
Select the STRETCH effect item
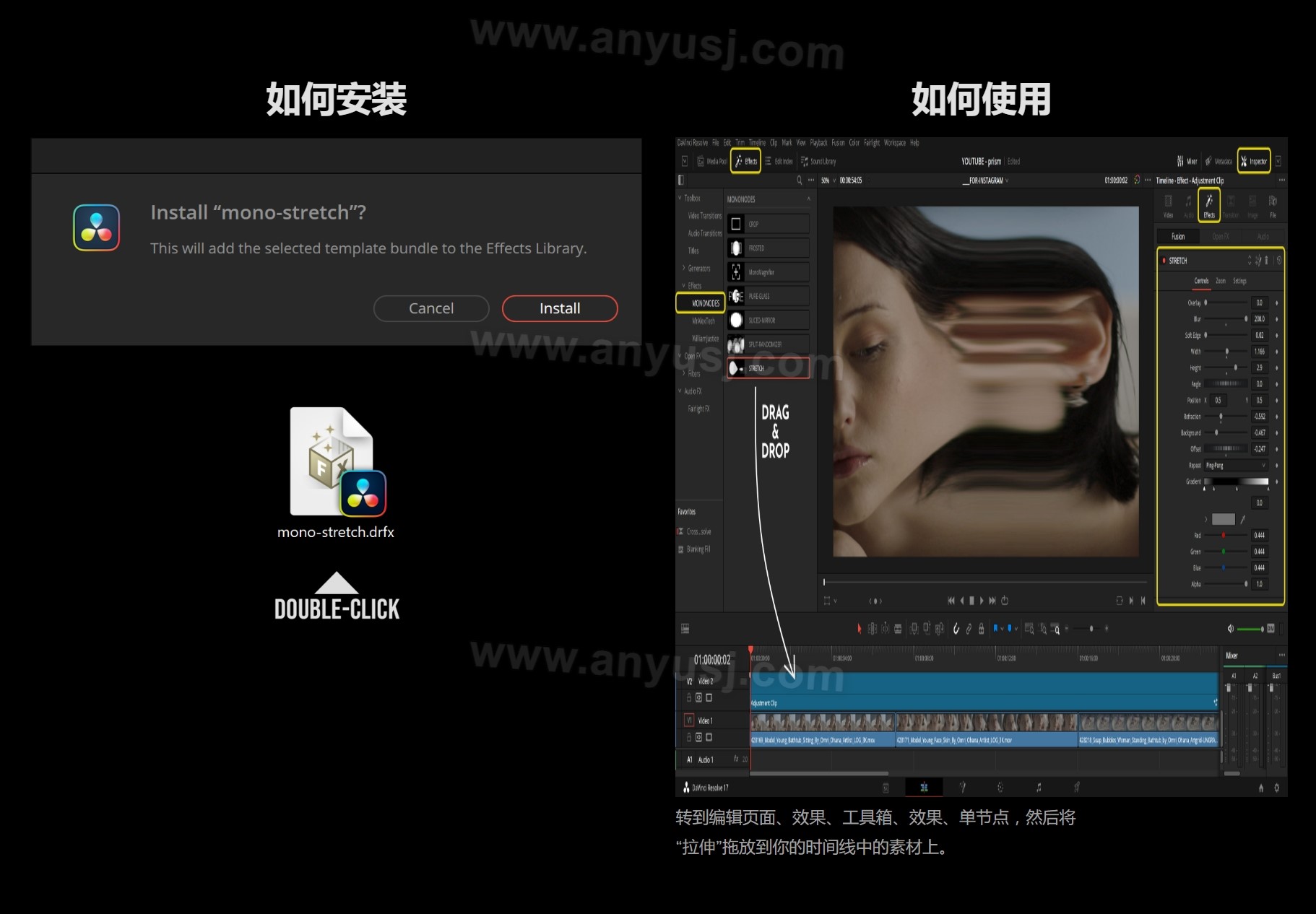pos(769,368)
